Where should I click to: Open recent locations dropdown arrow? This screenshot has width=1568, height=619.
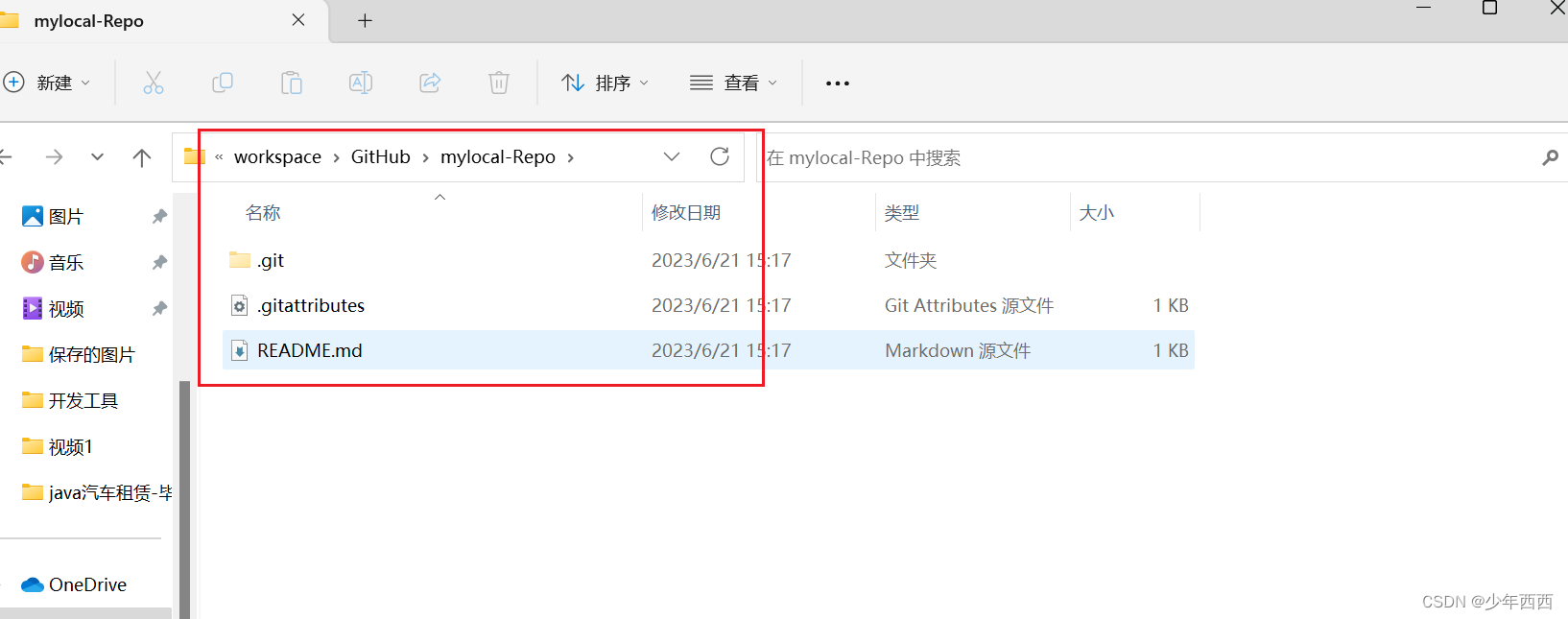tap(97, 156)
